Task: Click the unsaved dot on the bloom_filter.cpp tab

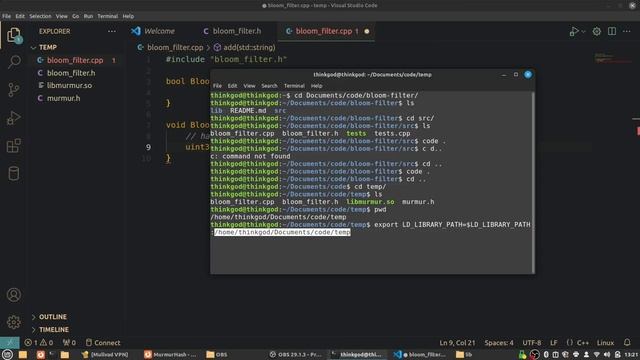Action: [367, 31]
